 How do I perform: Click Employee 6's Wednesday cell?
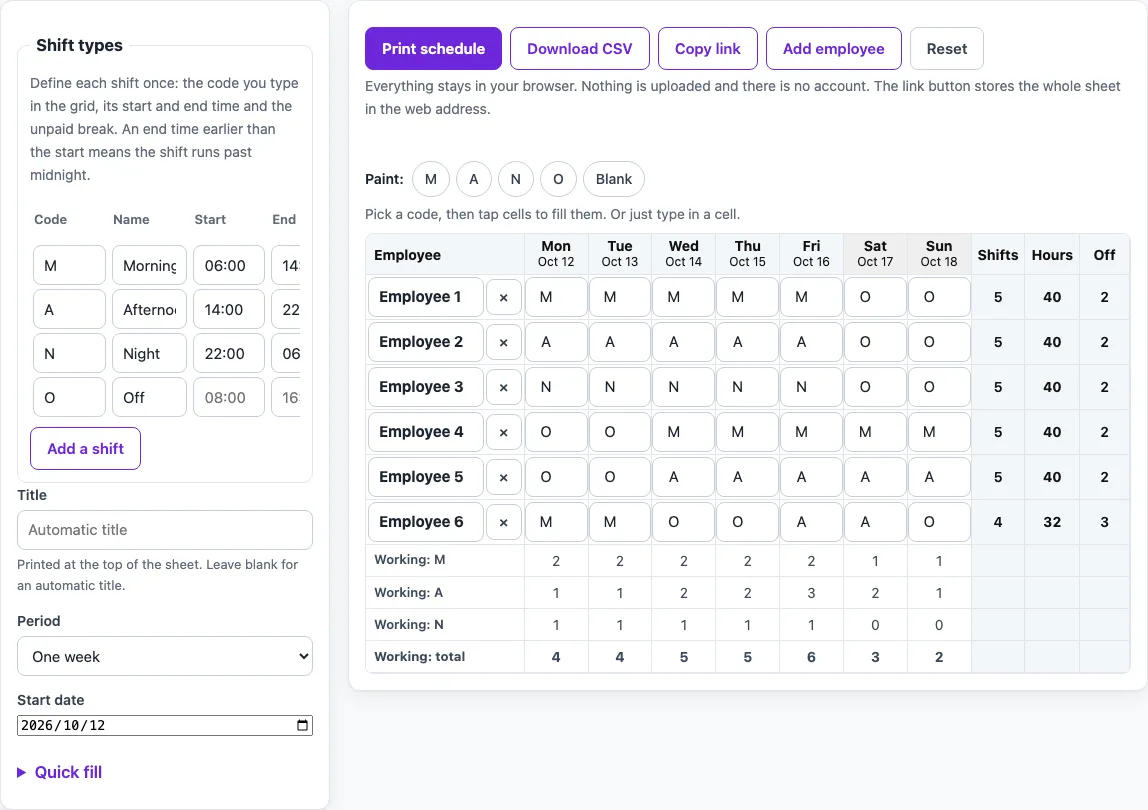(x=683, y=522)
